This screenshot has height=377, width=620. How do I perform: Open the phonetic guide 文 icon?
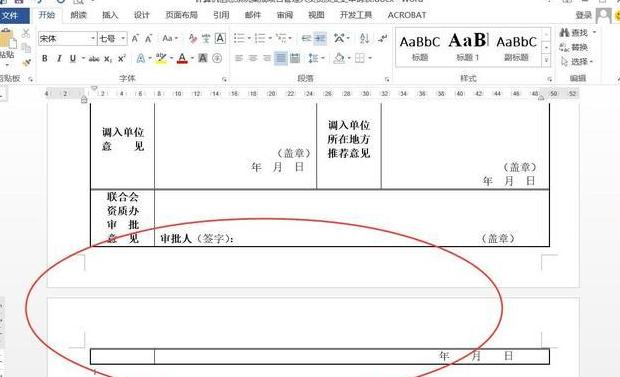pos(206,38)
